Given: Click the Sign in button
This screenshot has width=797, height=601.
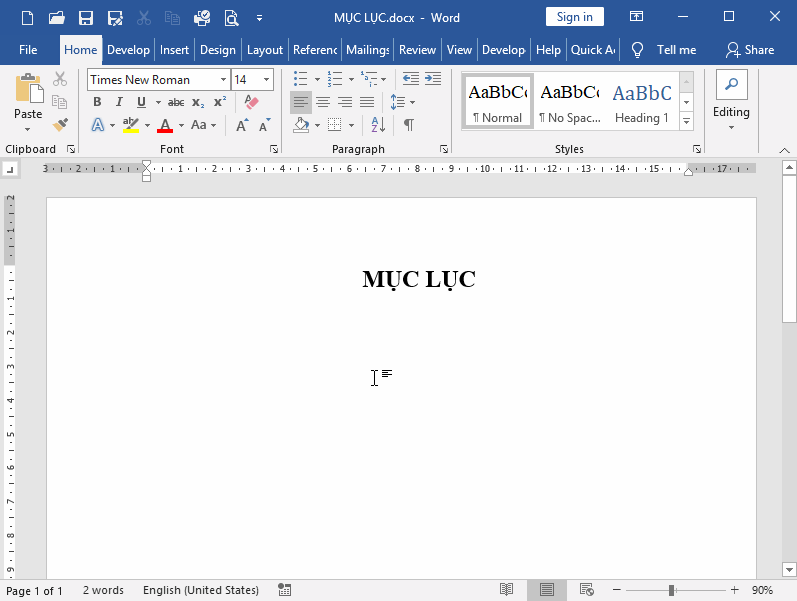Looking at the screenshot, I should coord(574,17).
